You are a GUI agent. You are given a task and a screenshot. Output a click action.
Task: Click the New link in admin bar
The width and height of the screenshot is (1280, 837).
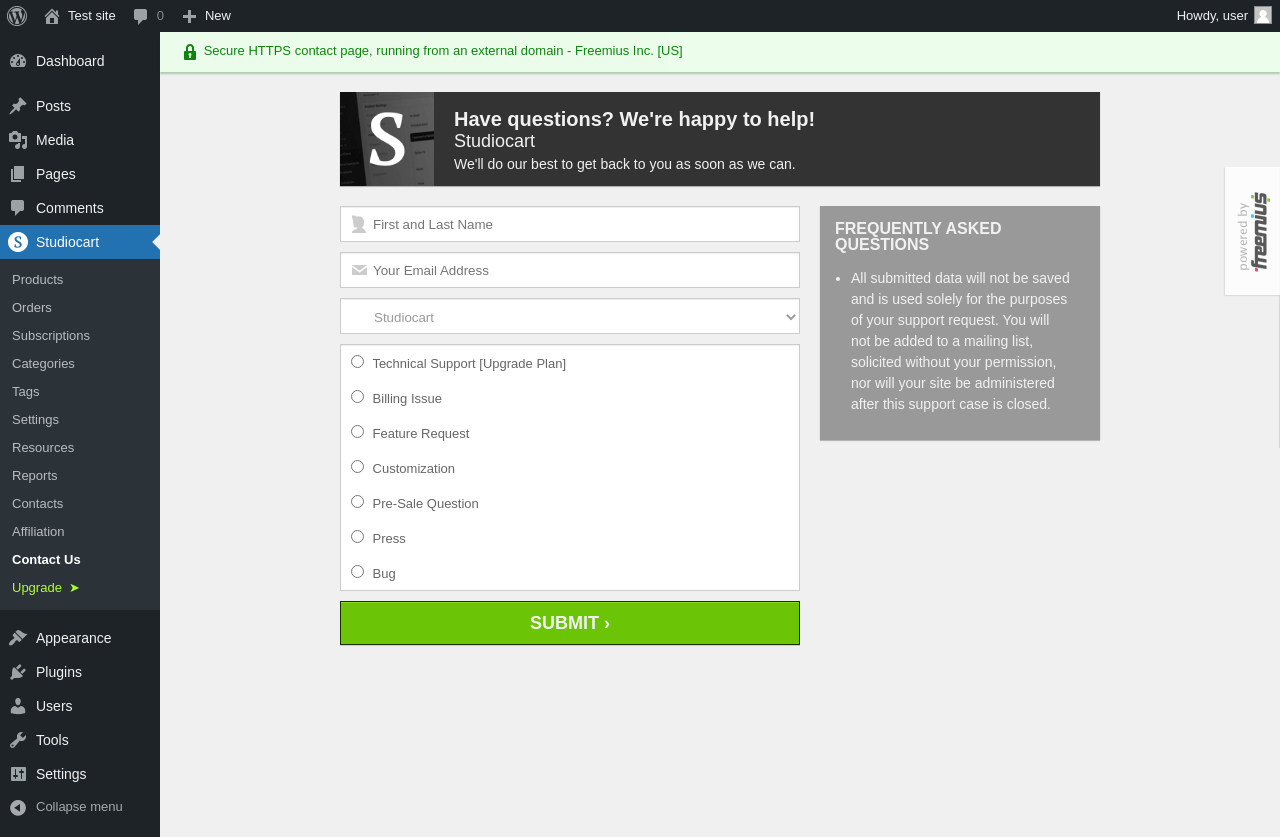(218, 16)
